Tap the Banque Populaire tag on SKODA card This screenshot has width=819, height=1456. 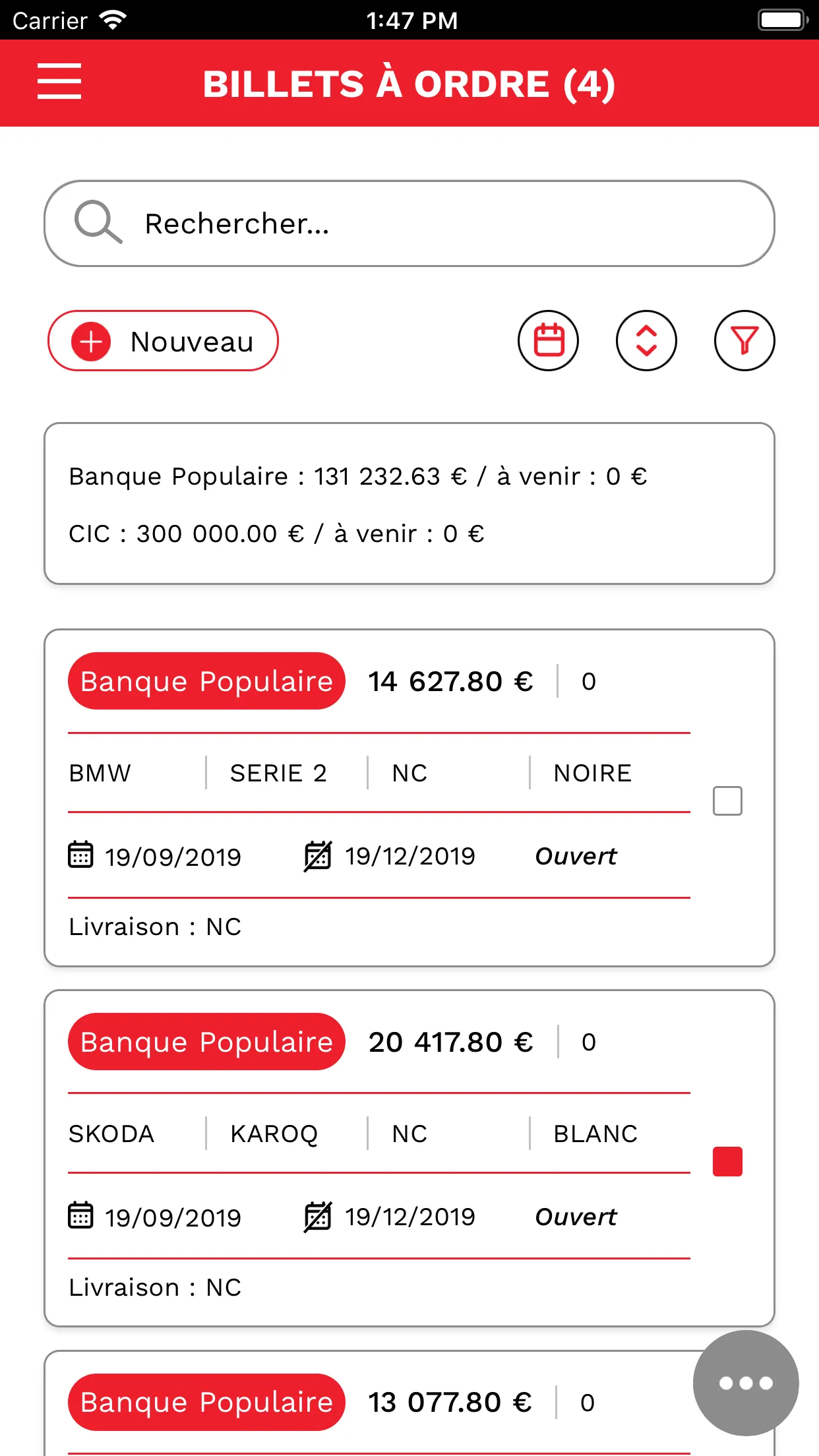[x=206, y=1042]
